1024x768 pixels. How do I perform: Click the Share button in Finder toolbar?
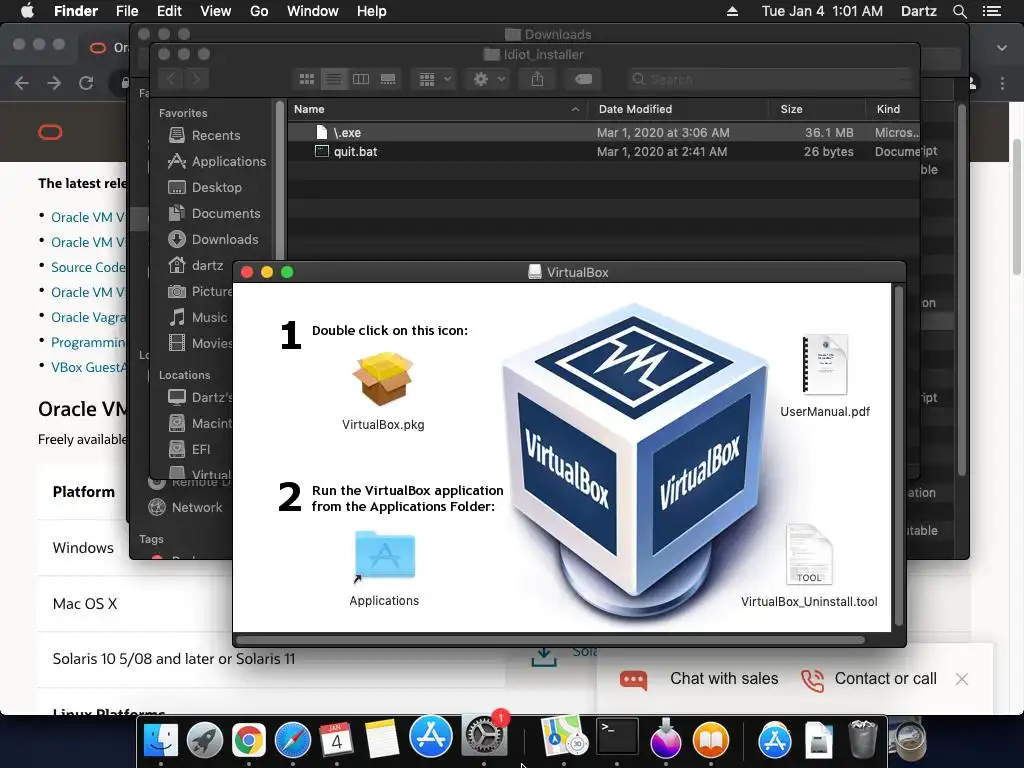pos(537,79)
